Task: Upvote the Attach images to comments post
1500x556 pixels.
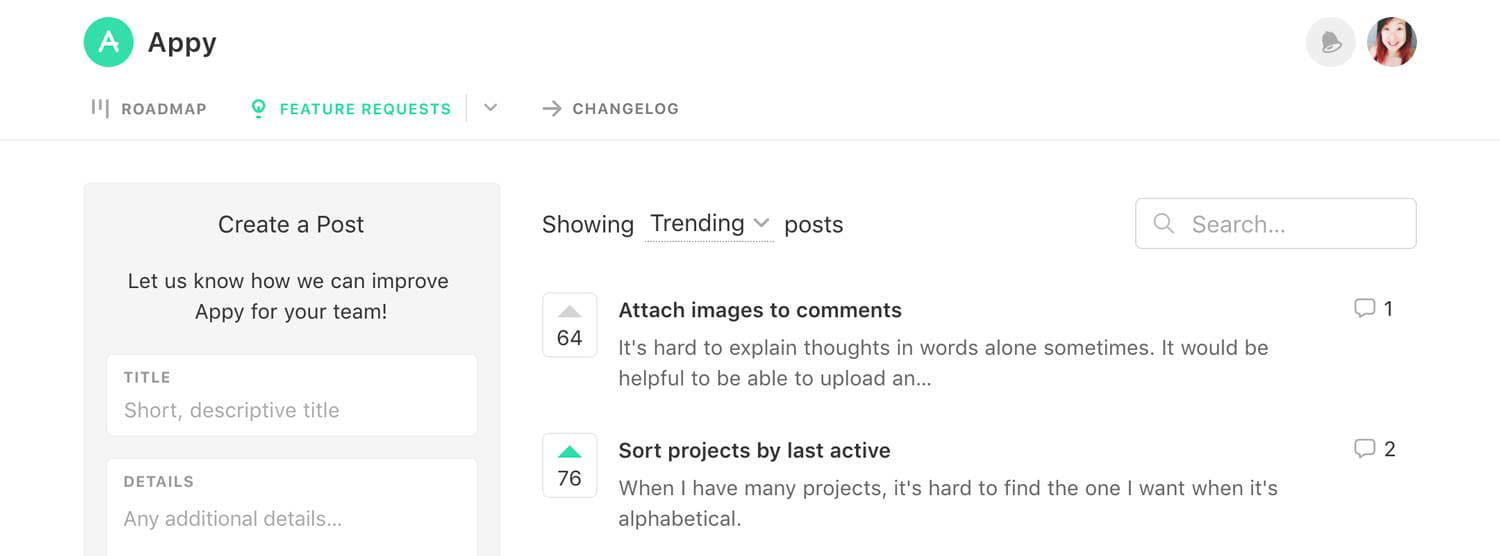Action: 569,312
